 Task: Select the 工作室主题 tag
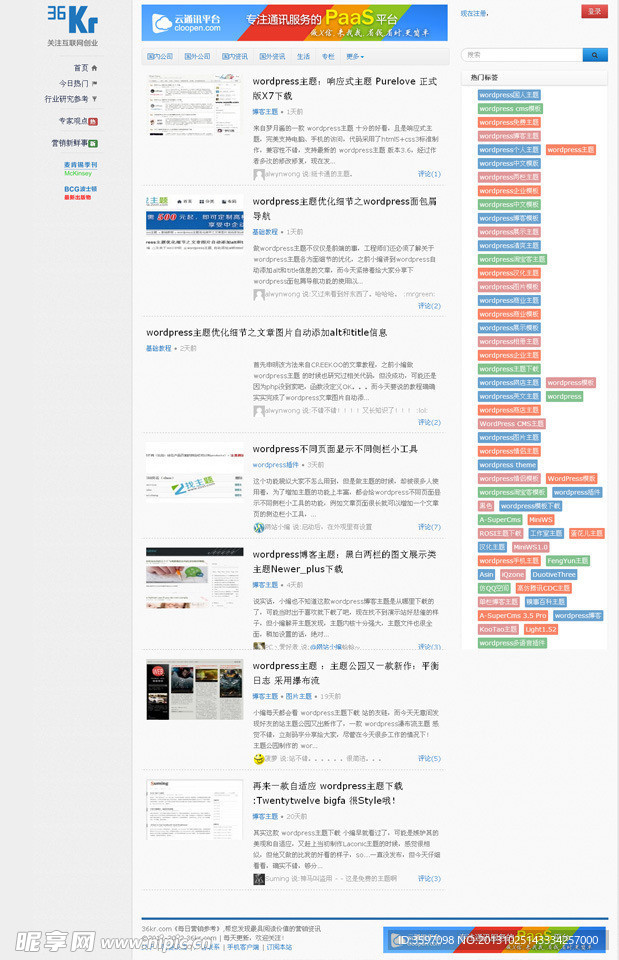click(x=546, y=533)
